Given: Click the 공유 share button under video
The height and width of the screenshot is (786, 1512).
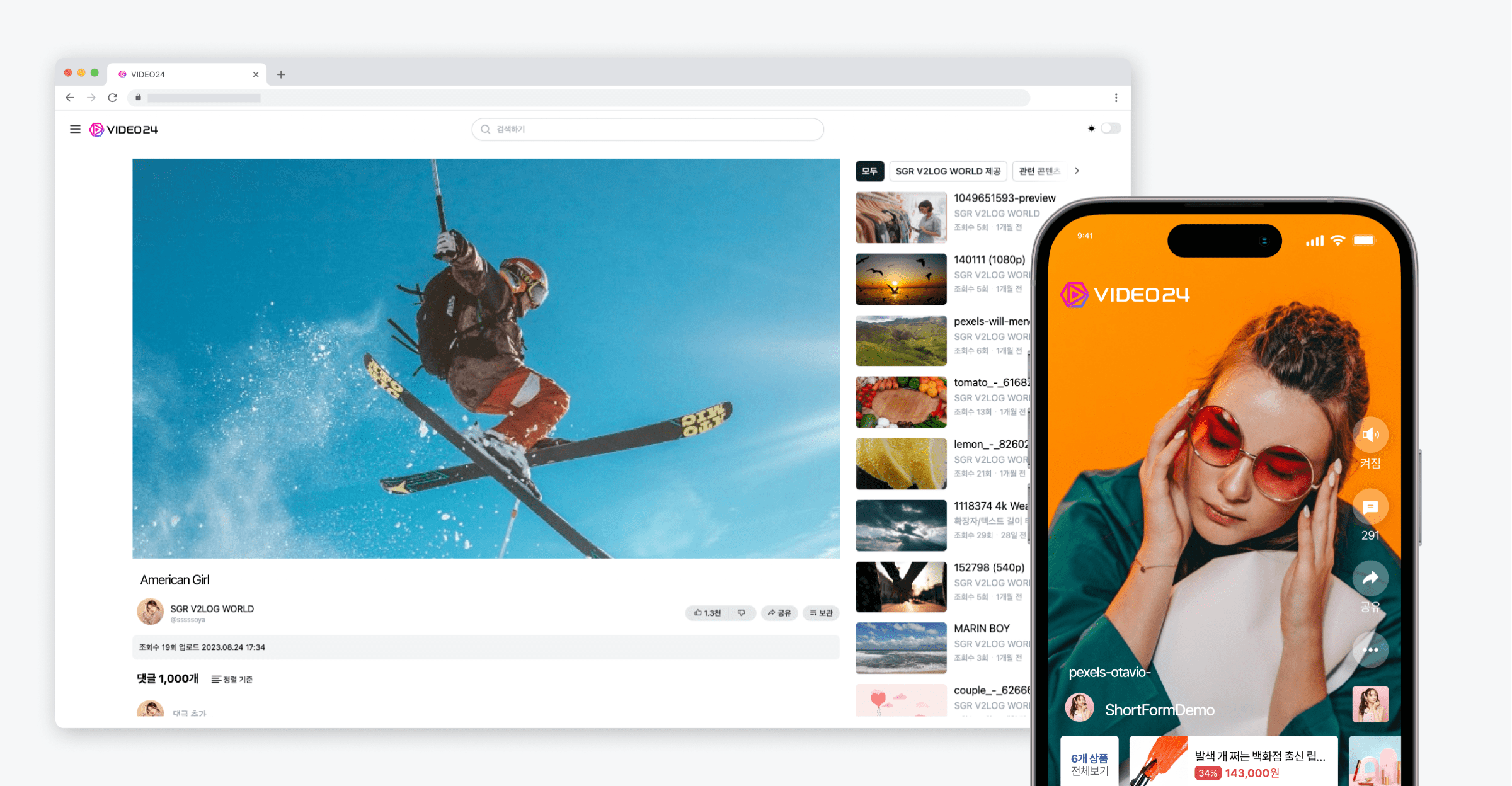Looking at the screenshot, I should coord(779,613).
